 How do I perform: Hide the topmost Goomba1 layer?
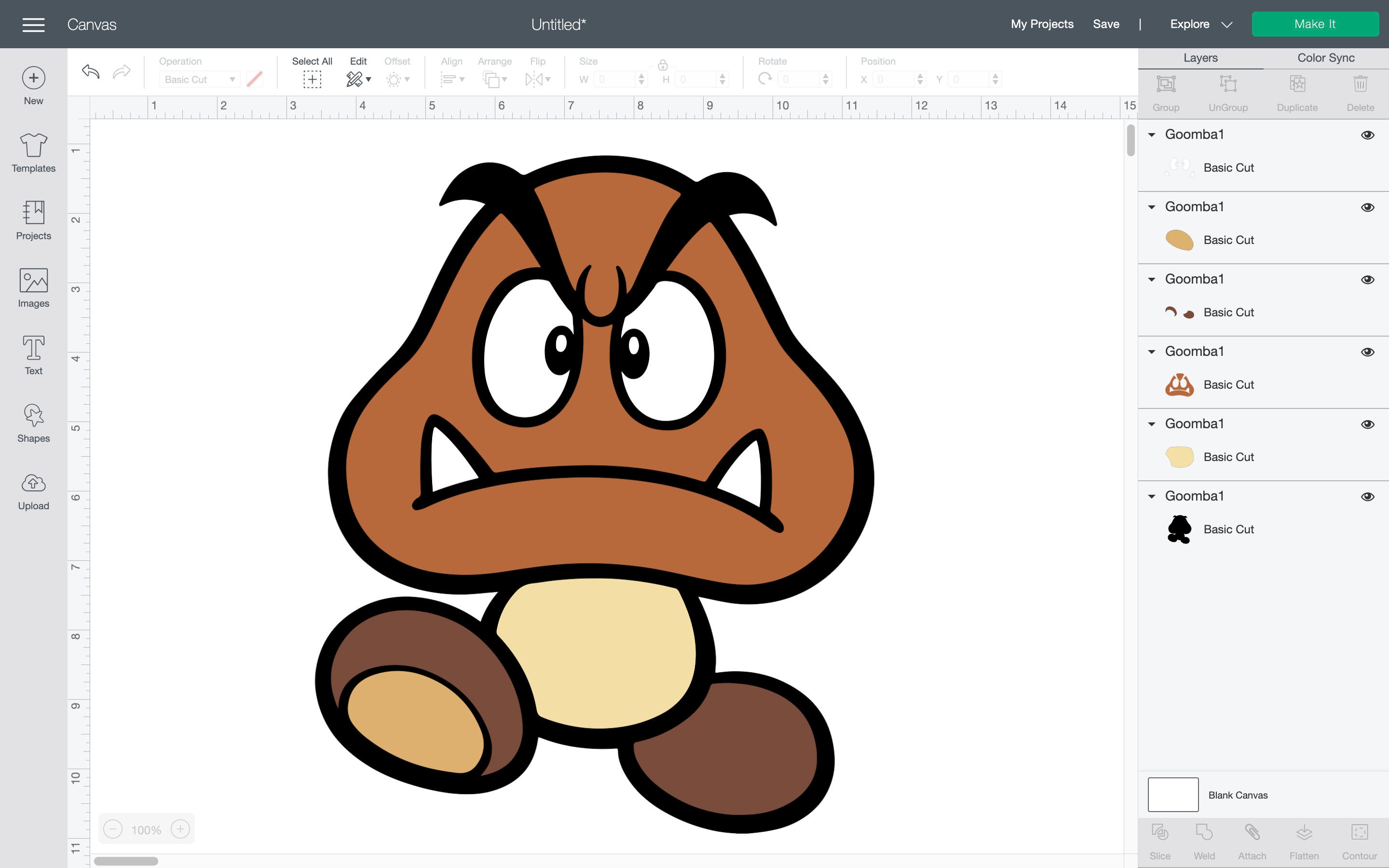click(x=1368, y=135)
